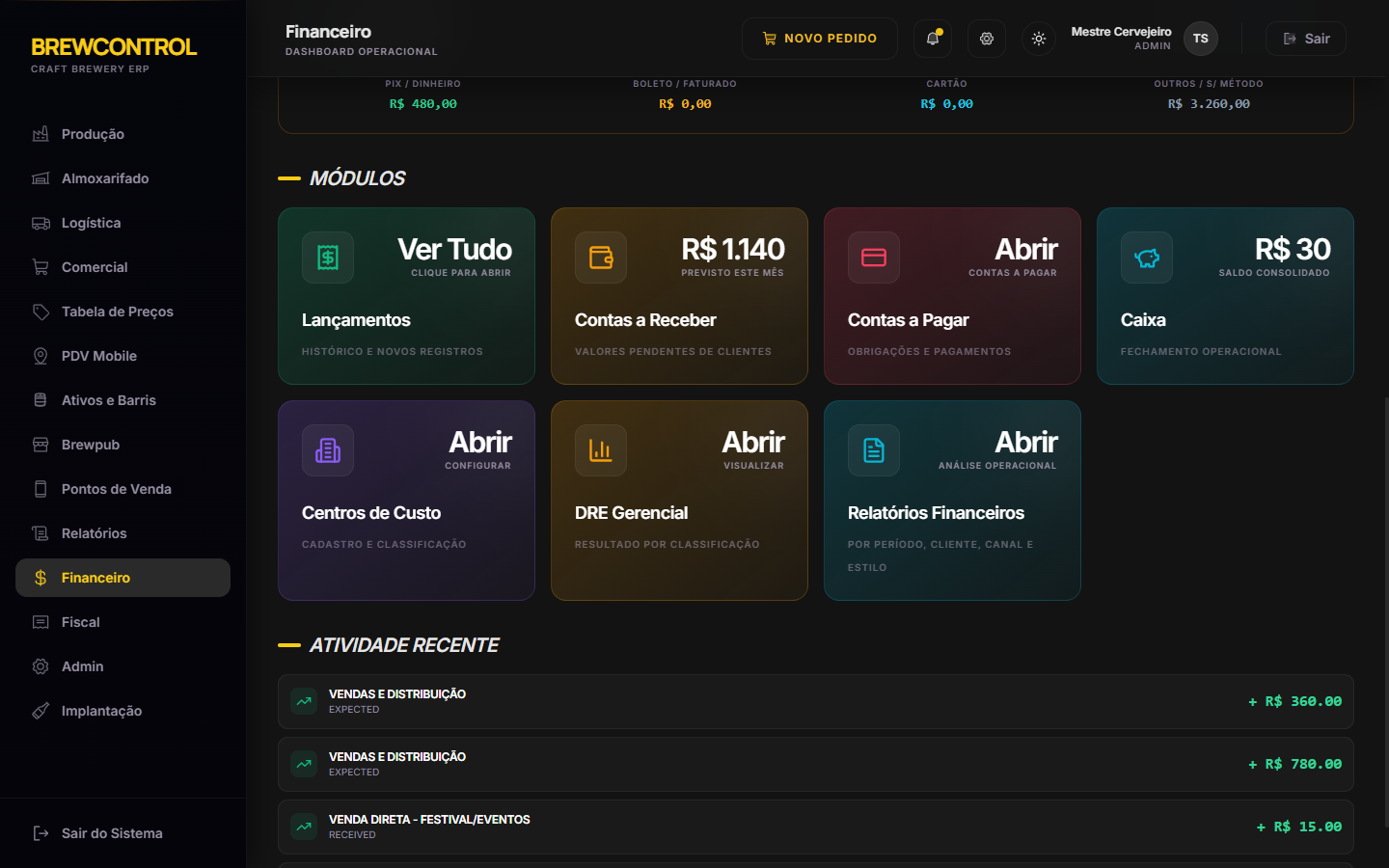Select the R$ 360.00 activity row
This screenshot has height=868, width=1389.
pyautogui.click(x=816, y=702)
